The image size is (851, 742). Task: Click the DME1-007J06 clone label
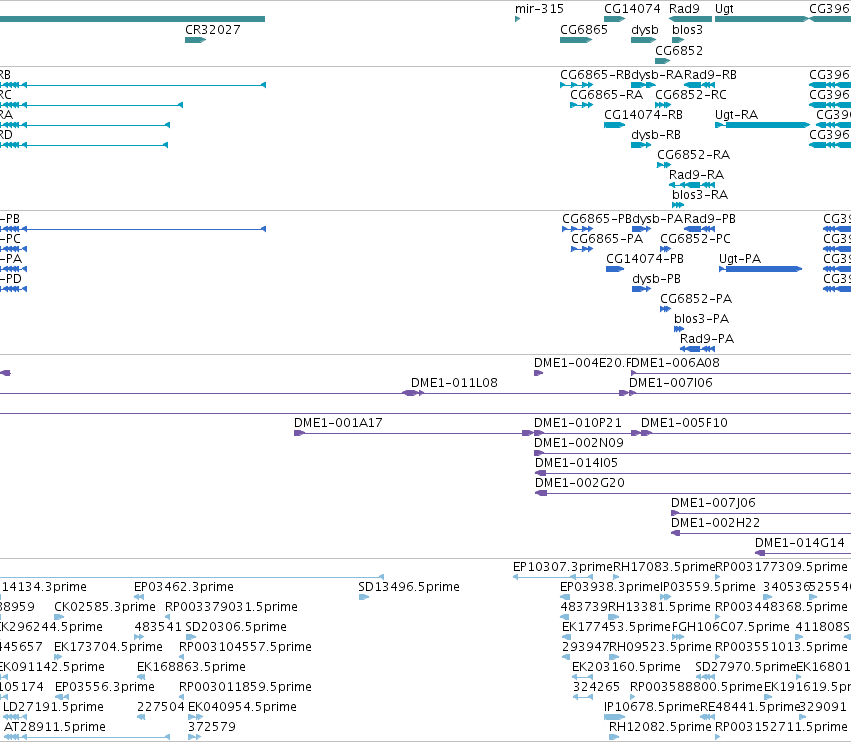tap(713, 503)
